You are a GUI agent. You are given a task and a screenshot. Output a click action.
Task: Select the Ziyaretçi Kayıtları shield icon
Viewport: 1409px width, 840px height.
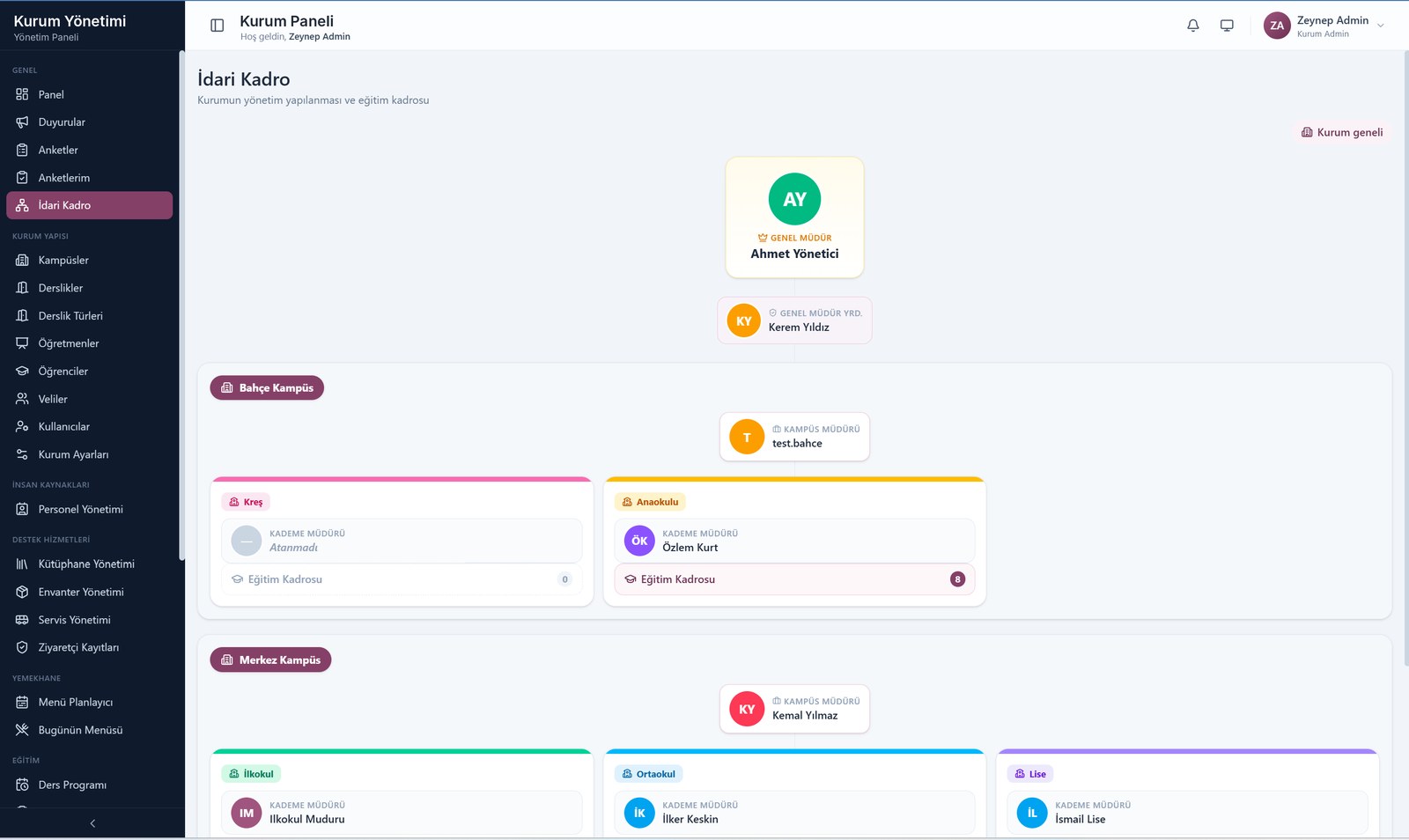pos(22,647)
